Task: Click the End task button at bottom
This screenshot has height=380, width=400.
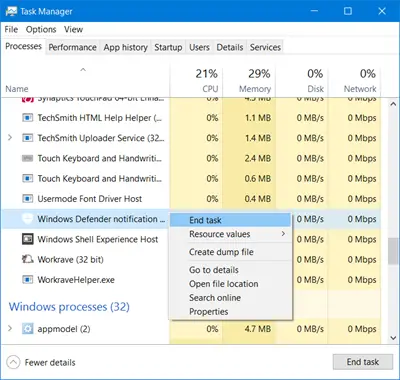Action: [x=363, y=362]
